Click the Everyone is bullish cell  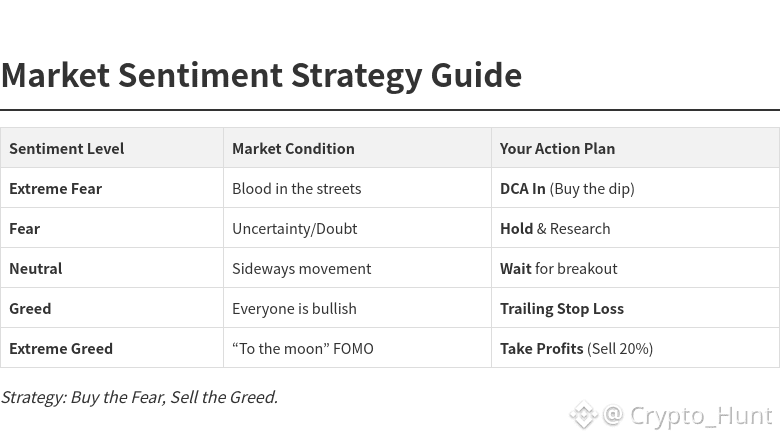click(294, 308)
